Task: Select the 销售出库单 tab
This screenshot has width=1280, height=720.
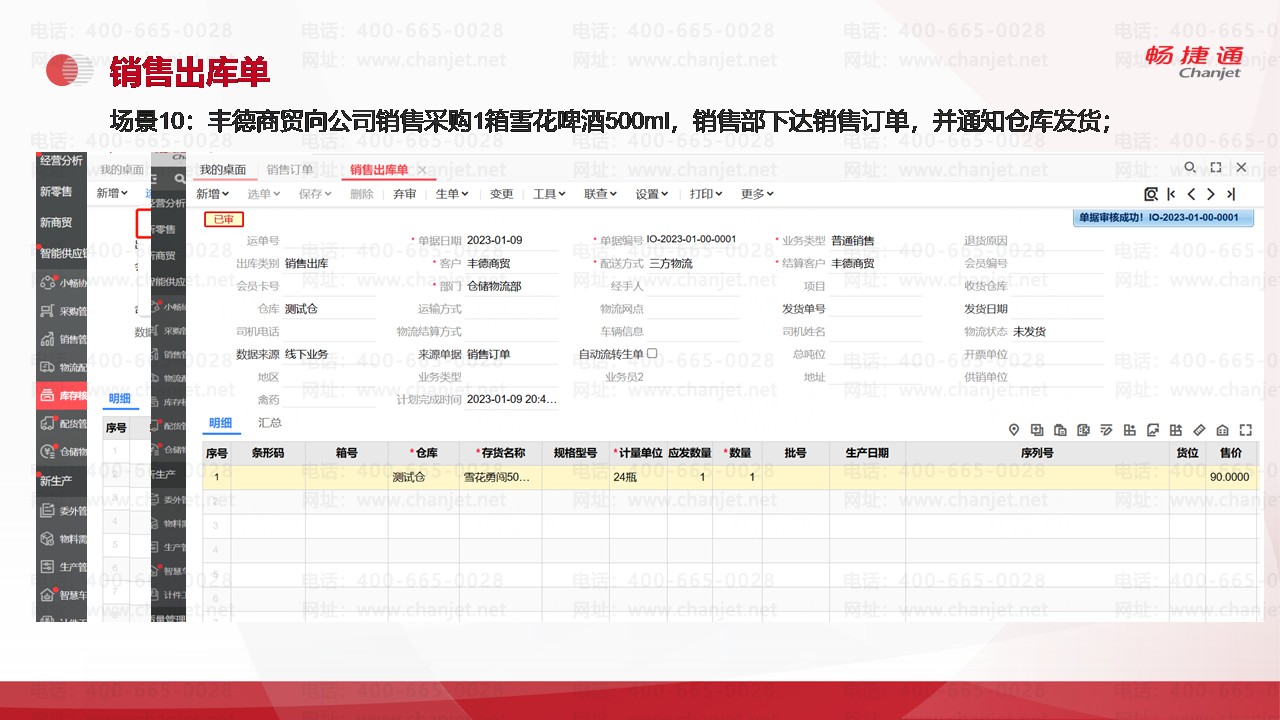Action: [379, 170]
